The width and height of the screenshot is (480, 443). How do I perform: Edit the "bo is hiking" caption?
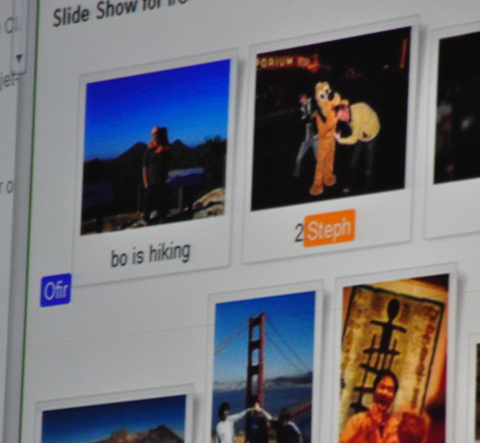[x=150, y=255]
